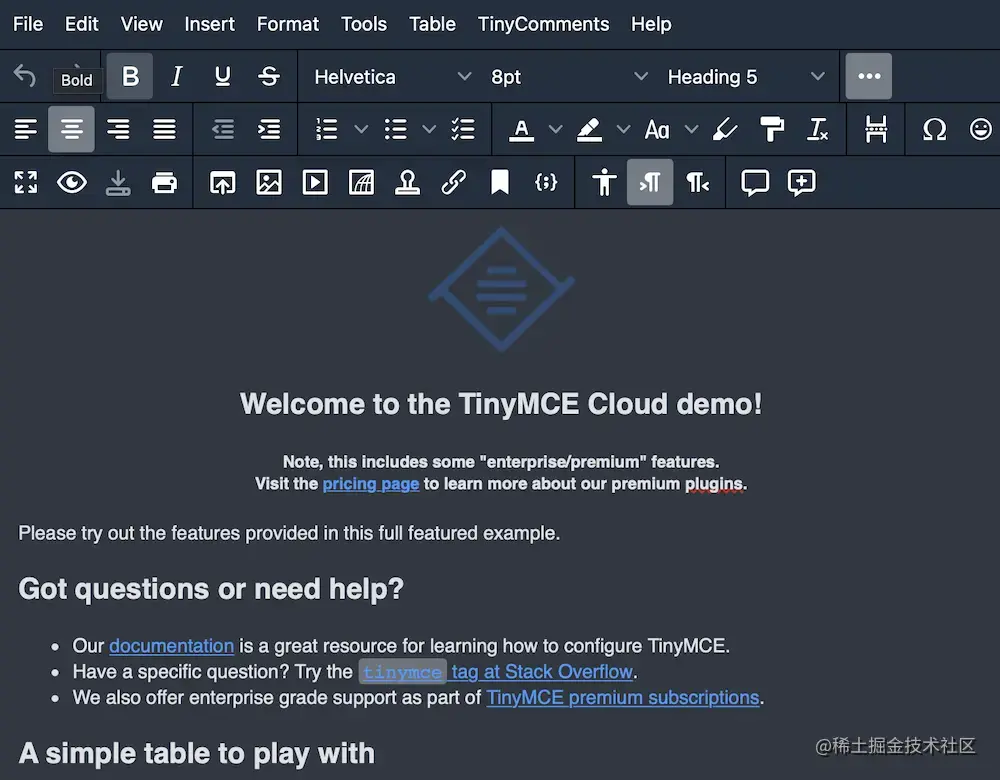Insert numbered list
The height and width of the screenshot is (780, 1000).
coord(327,129)
